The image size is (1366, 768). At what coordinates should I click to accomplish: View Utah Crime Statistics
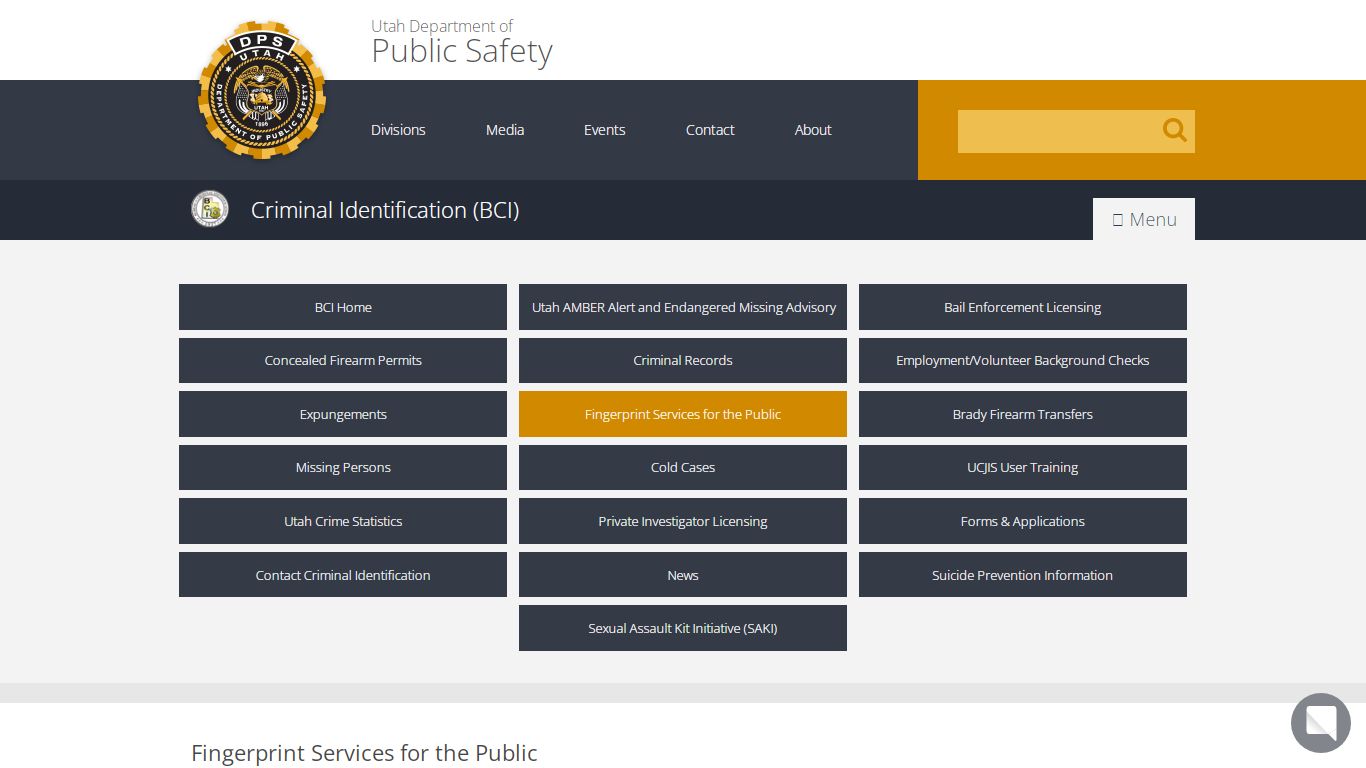tap(343, 521)
